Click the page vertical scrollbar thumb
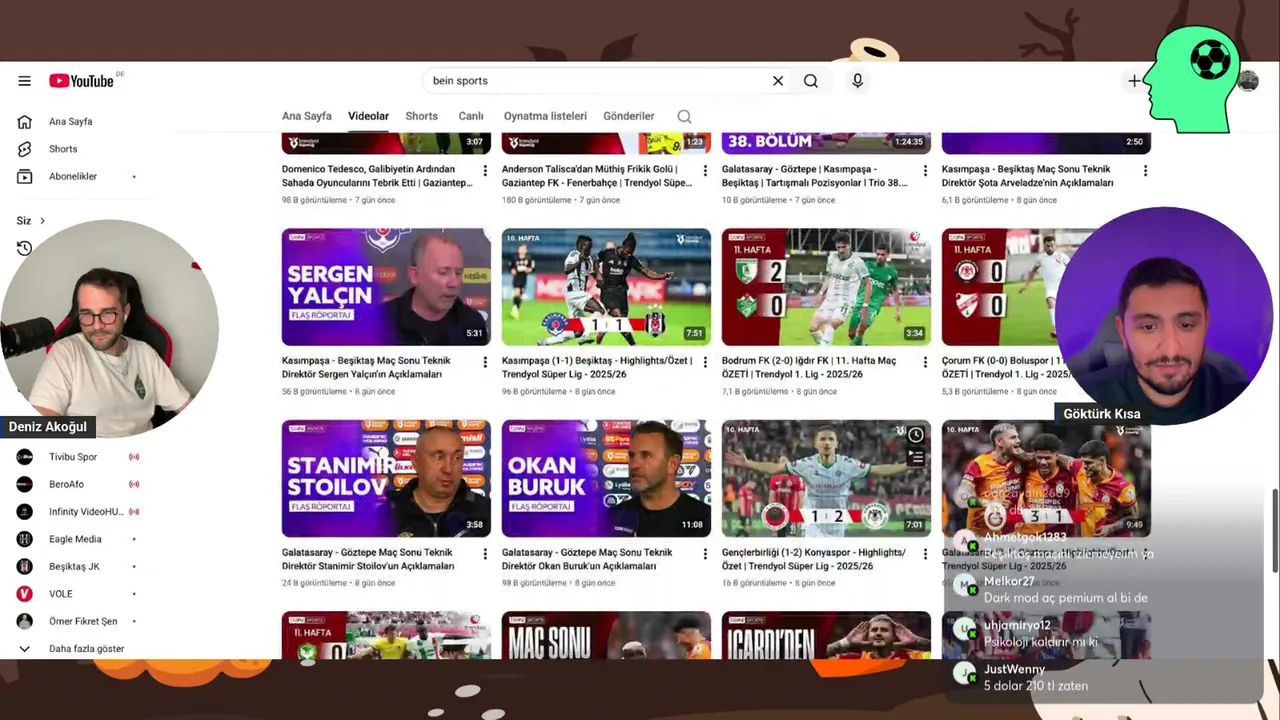 coord(1274,530)
